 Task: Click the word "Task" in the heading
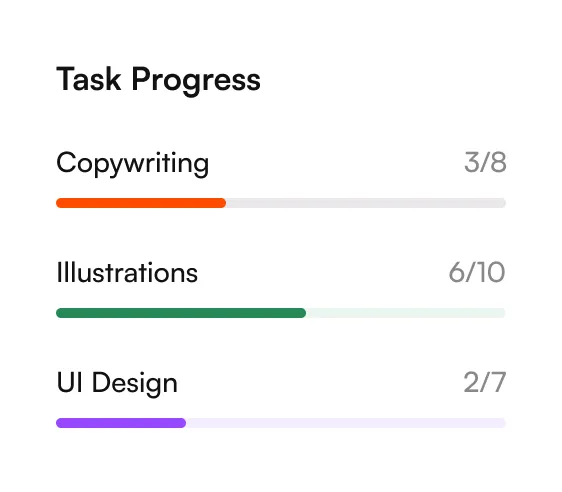point(89,79)
